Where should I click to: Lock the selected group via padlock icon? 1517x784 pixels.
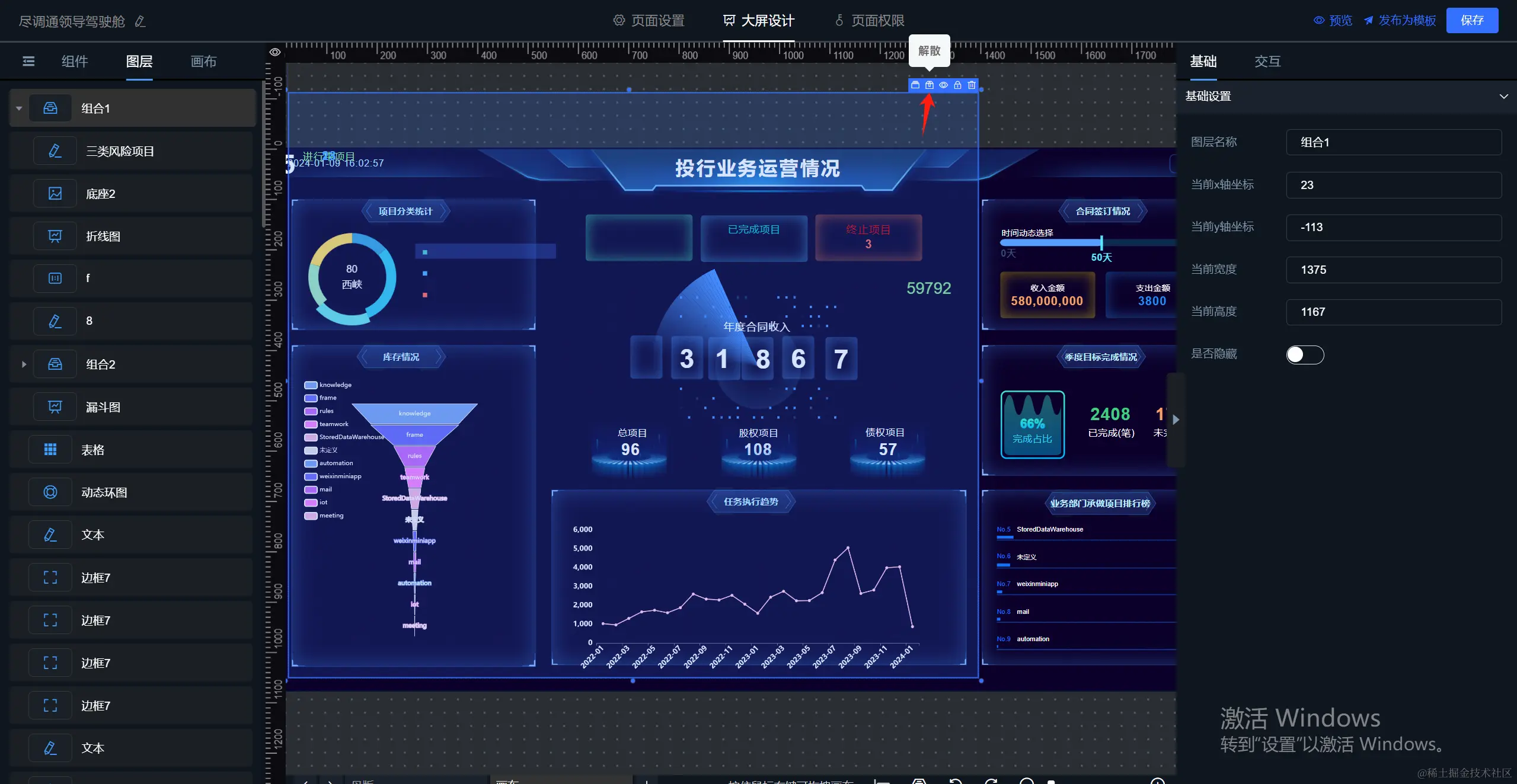957,85
